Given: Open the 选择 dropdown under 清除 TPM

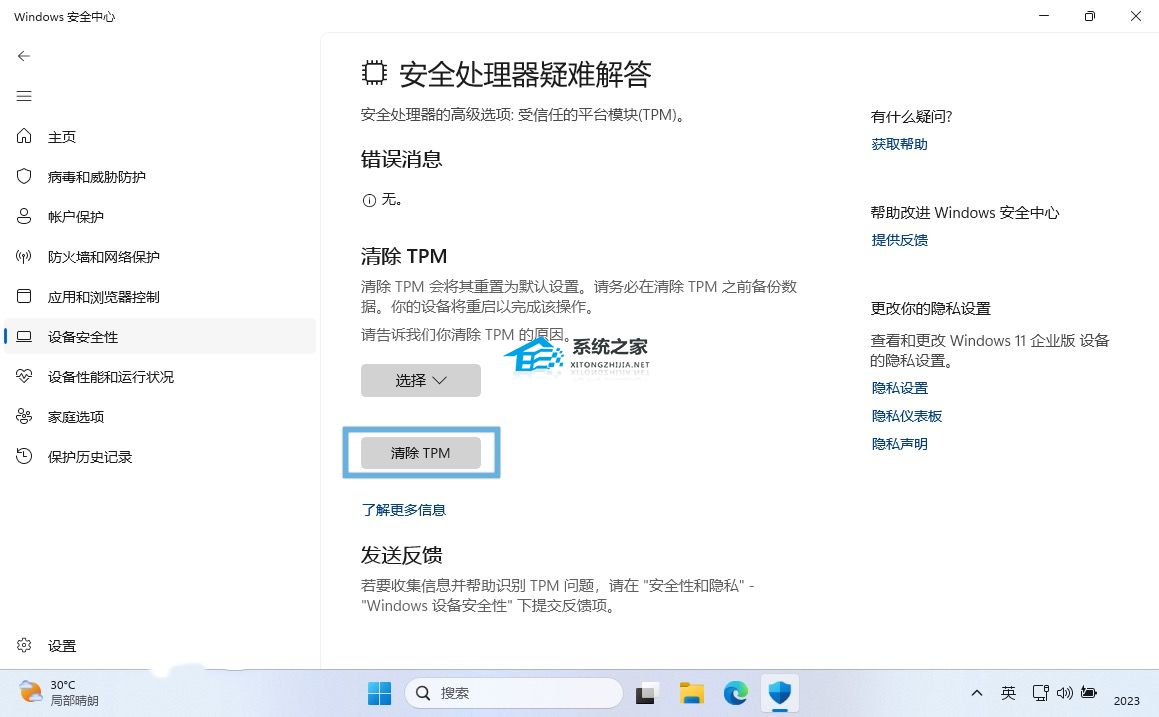Looking at the screenshot, I should click(x=420, y=380).
